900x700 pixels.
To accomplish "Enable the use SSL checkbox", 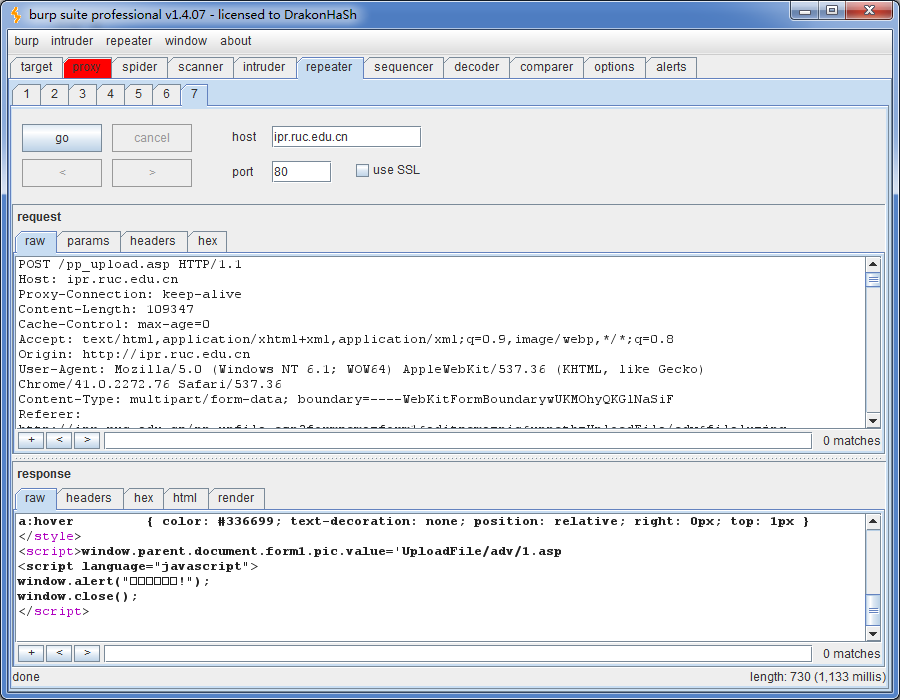I will (362, 170).
